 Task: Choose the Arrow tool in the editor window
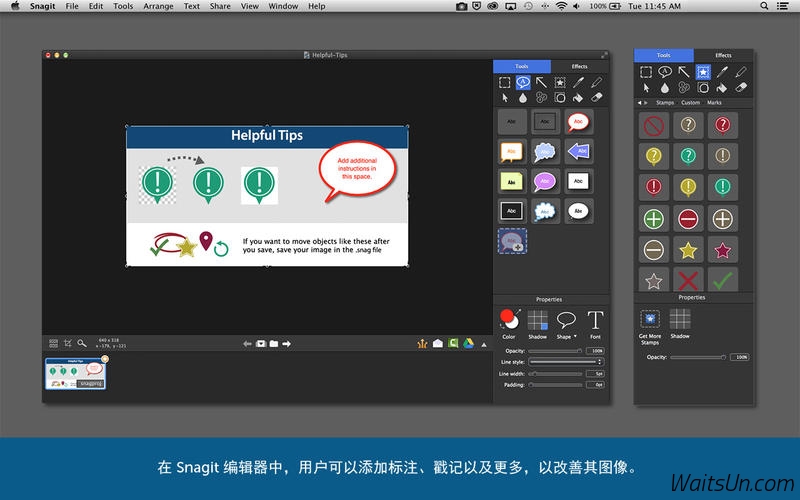(541, 82)
